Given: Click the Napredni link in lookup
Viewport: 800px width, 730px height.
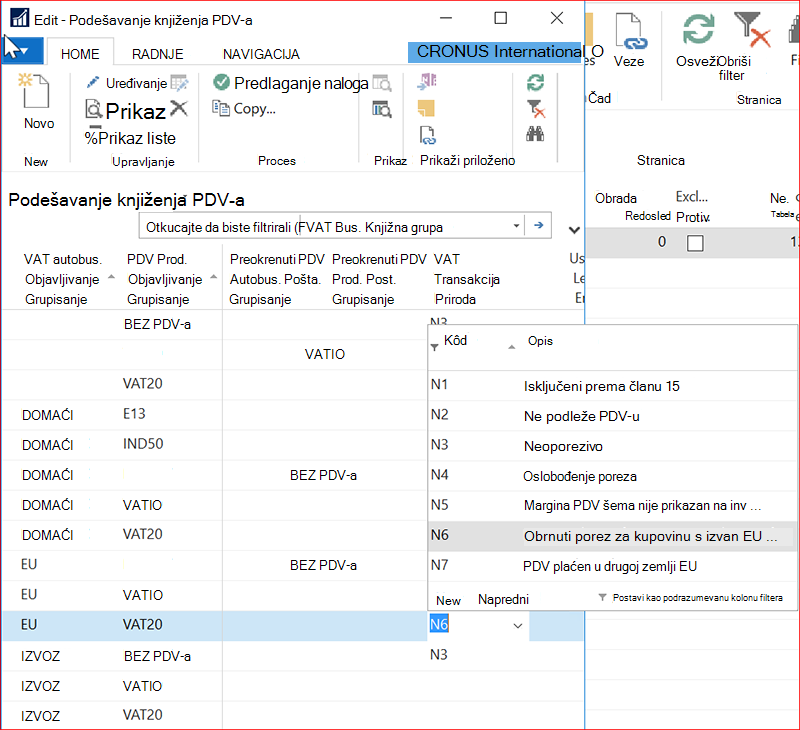Looking at the screenshot, I should point(503,599).
